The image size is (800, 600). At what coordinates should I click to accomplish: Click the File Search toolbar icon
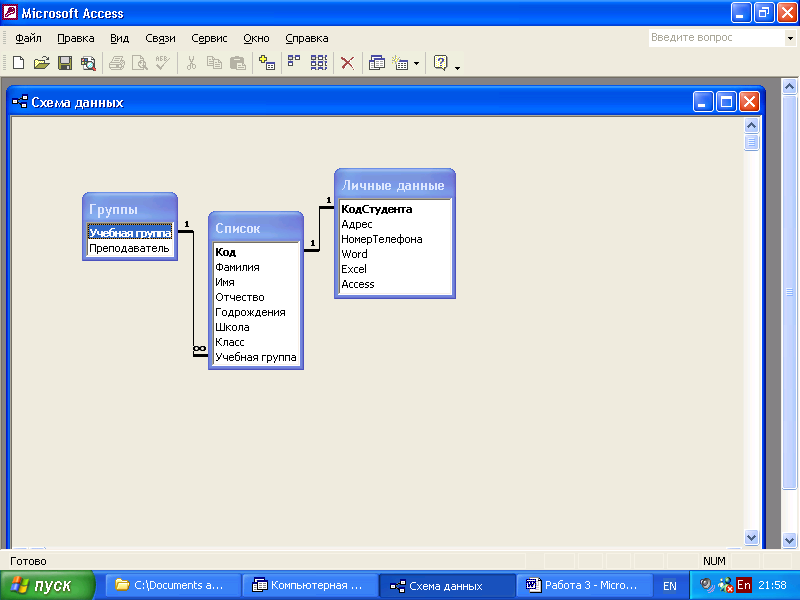[88, 63]
